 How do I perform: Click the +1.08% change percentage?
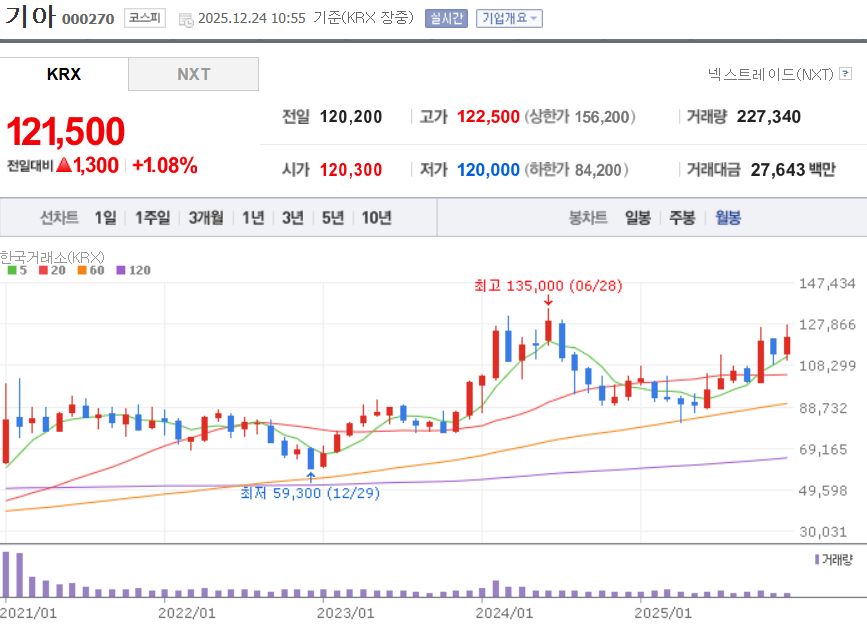click(165, 165)
